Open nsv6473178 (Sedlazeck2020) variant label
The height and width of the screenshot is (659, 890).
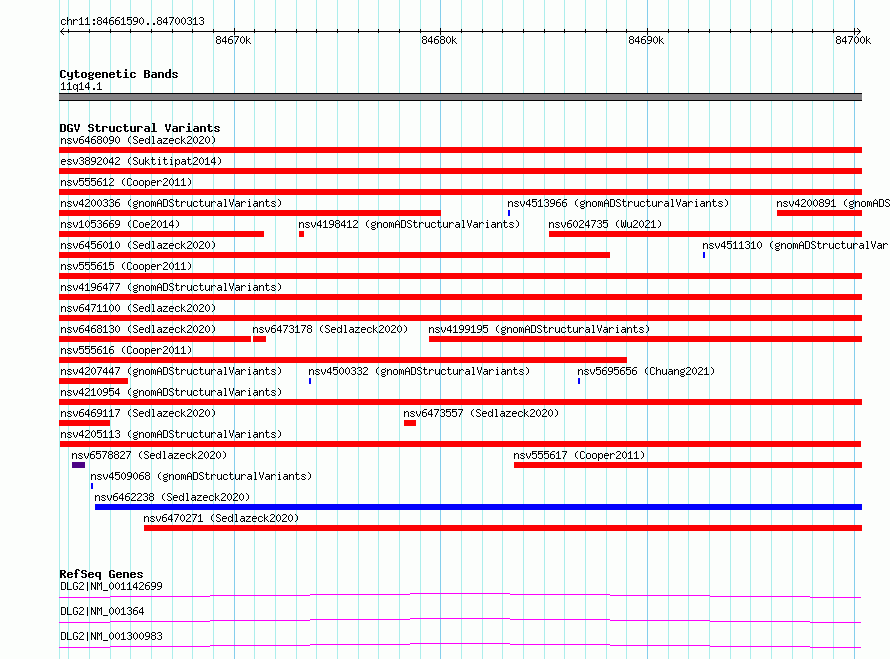pos(330,329)
